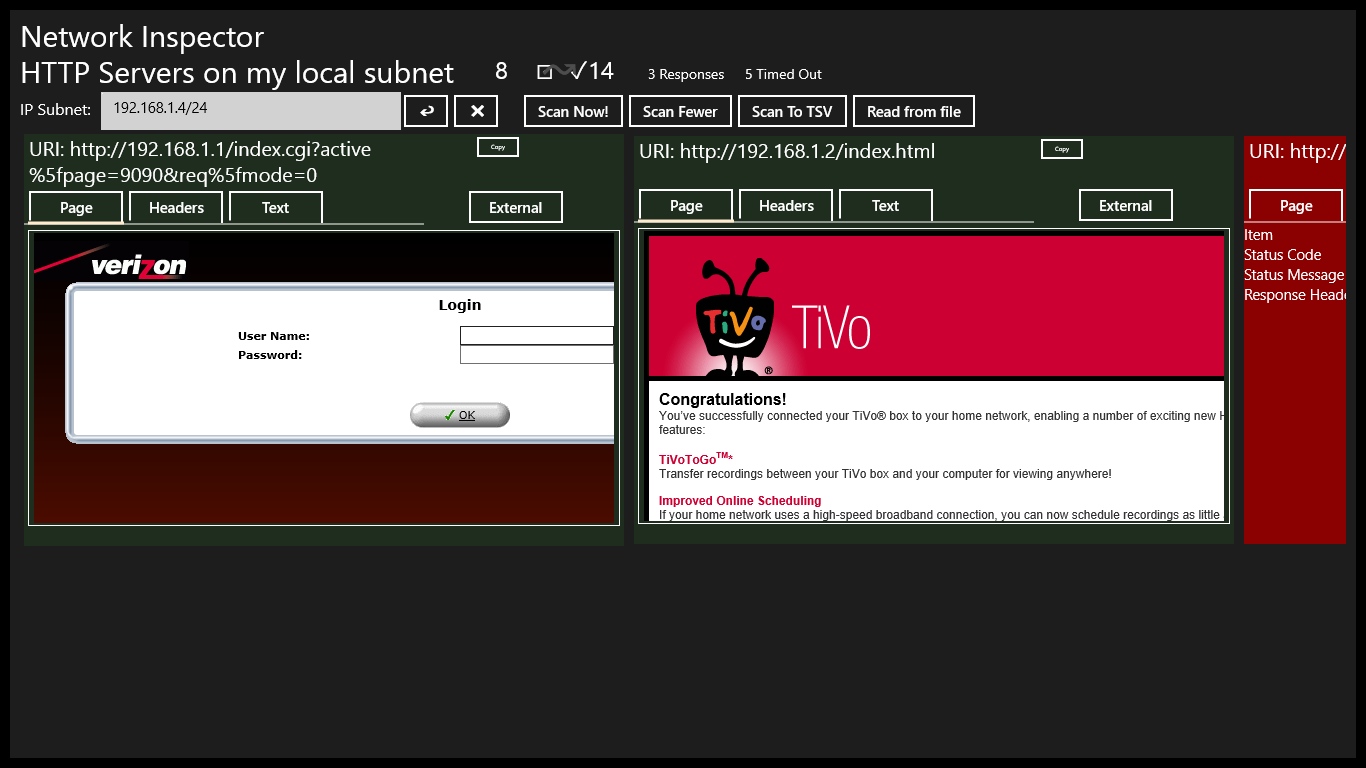The image size is (1366, 768).
Task: Open 192.168.1.1 page with External button
Action: (x=516, y=208)
